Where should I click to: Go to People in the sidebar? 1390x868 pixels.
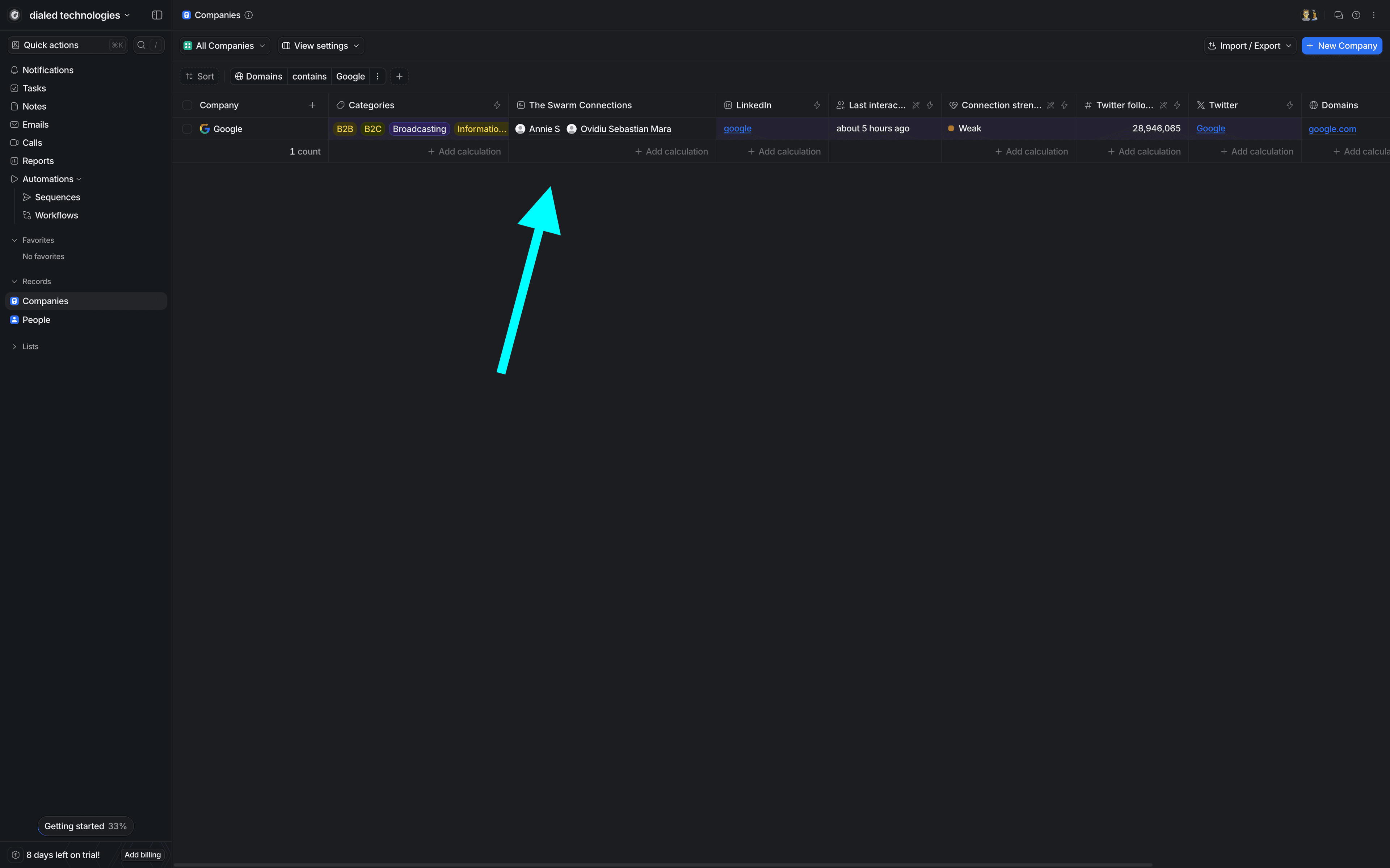[36, 320]
